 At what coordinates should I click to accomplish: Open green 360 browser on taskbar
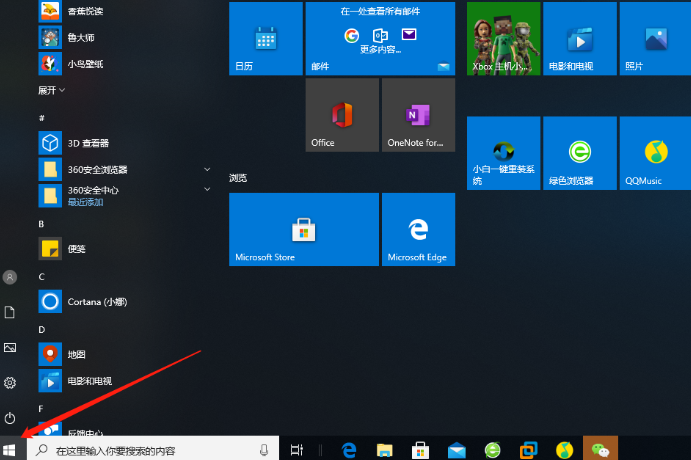(492, 450)
